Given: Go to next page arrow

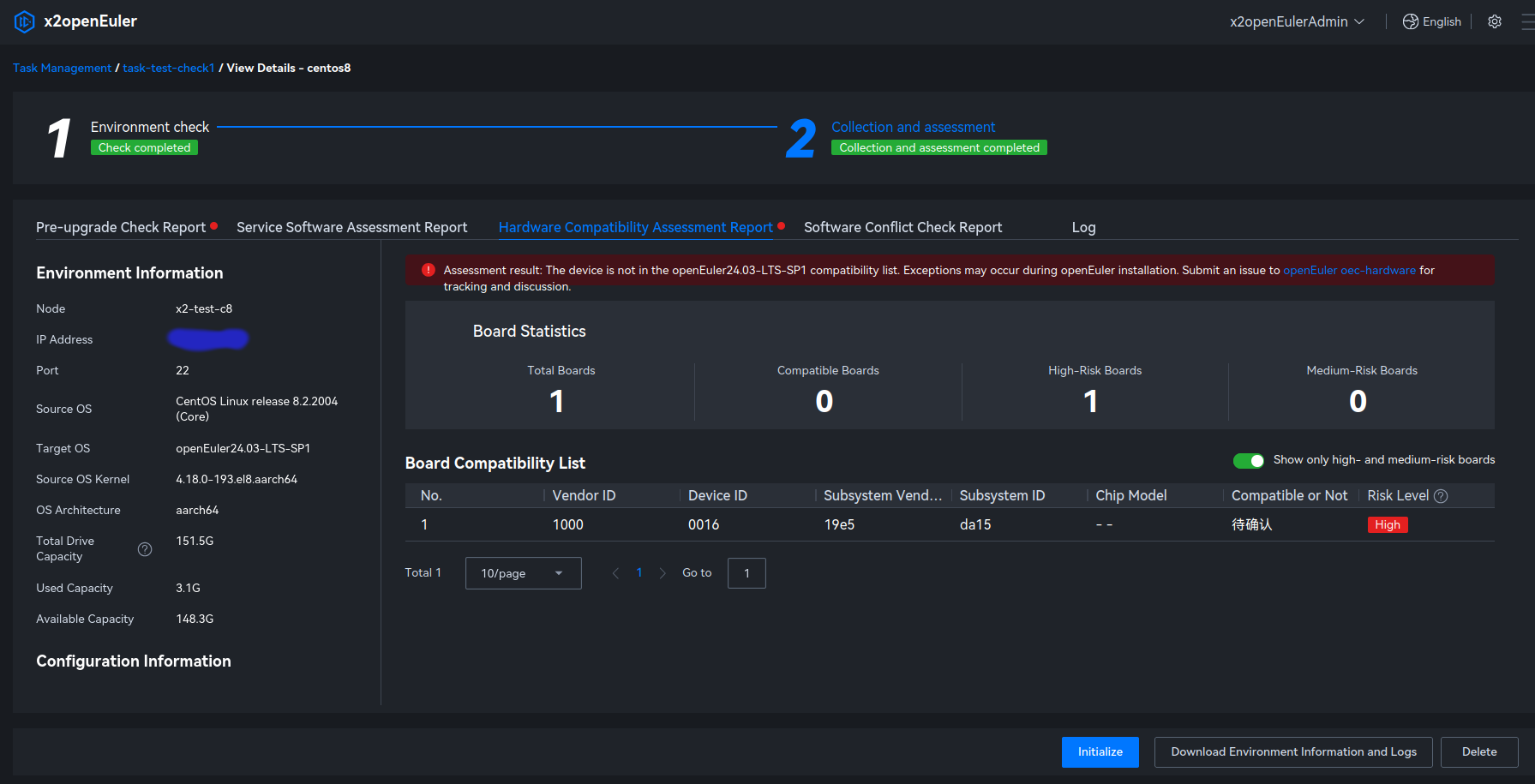Looking at the screenshot, I should (x=663, y=573).
